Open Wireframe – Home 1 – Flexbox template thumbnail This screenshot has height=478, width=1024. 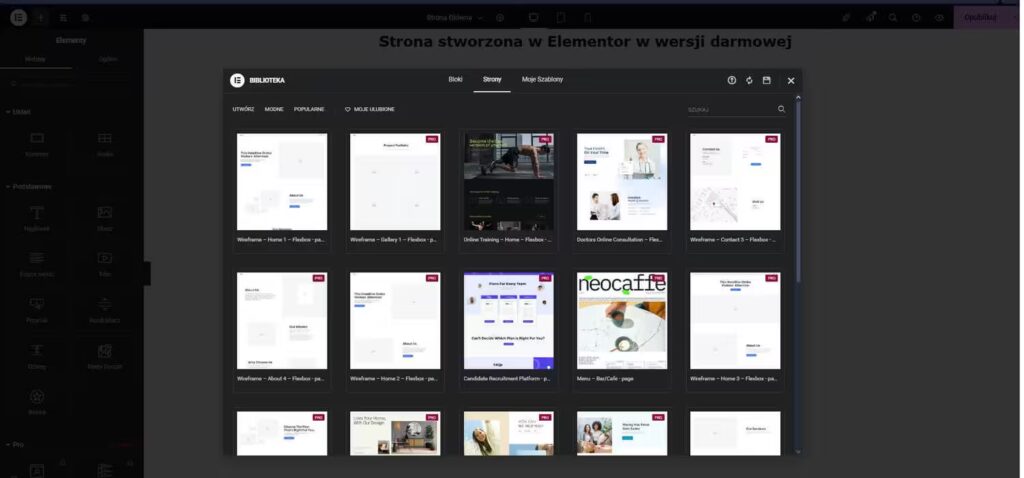tap(282, 182)
